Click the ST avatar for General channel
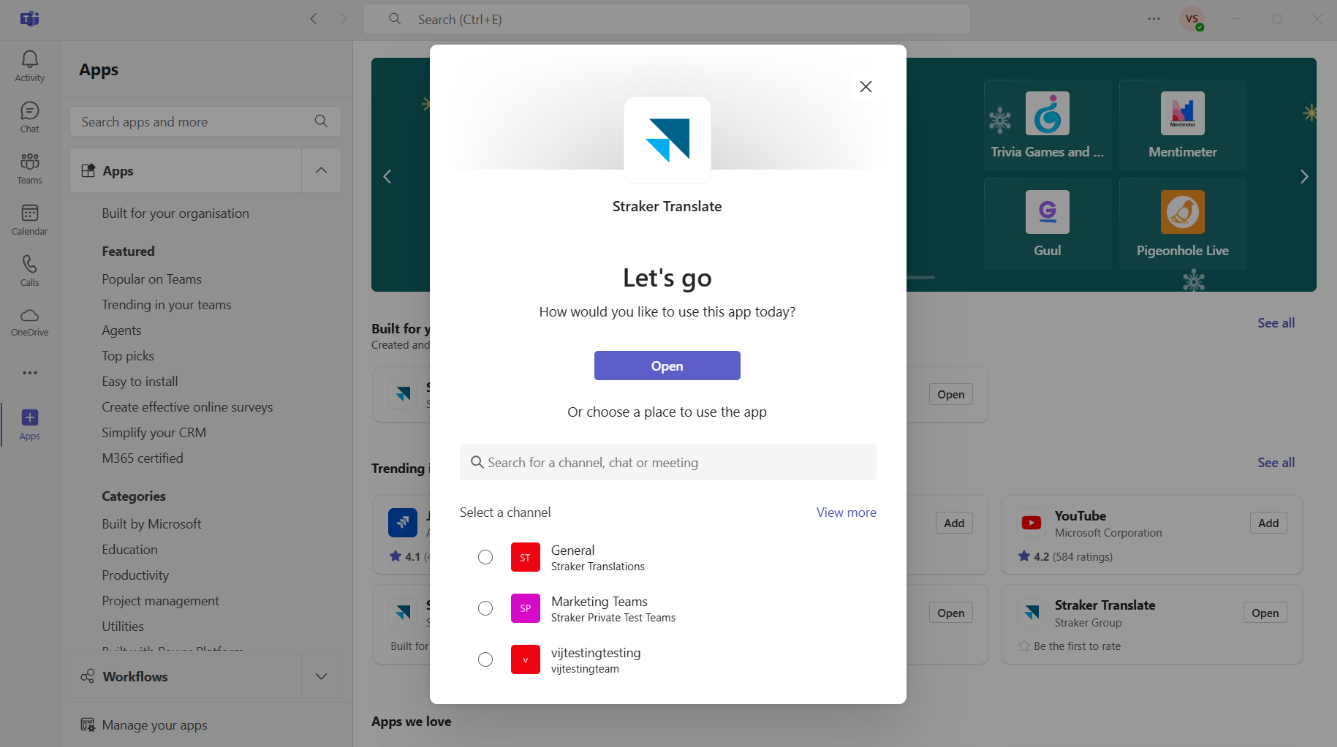Image resolution: width=1337 pixels, height=747 pixels. pos(525,557)
